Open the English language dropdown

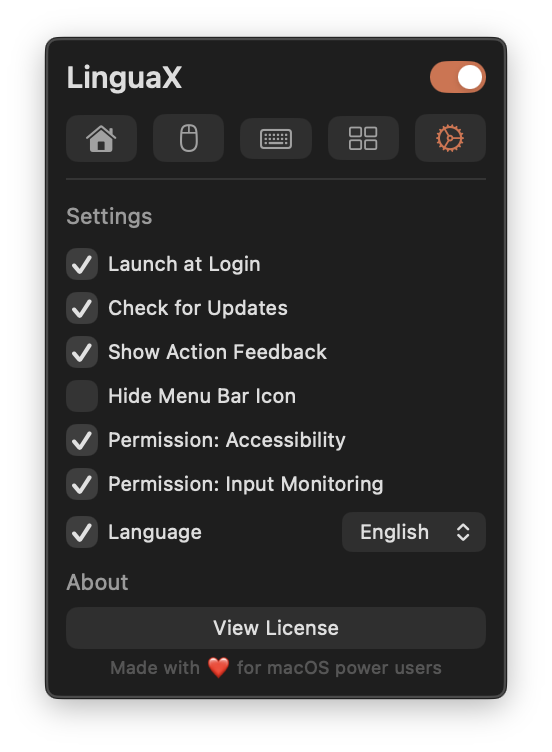[x=414, y=532]
